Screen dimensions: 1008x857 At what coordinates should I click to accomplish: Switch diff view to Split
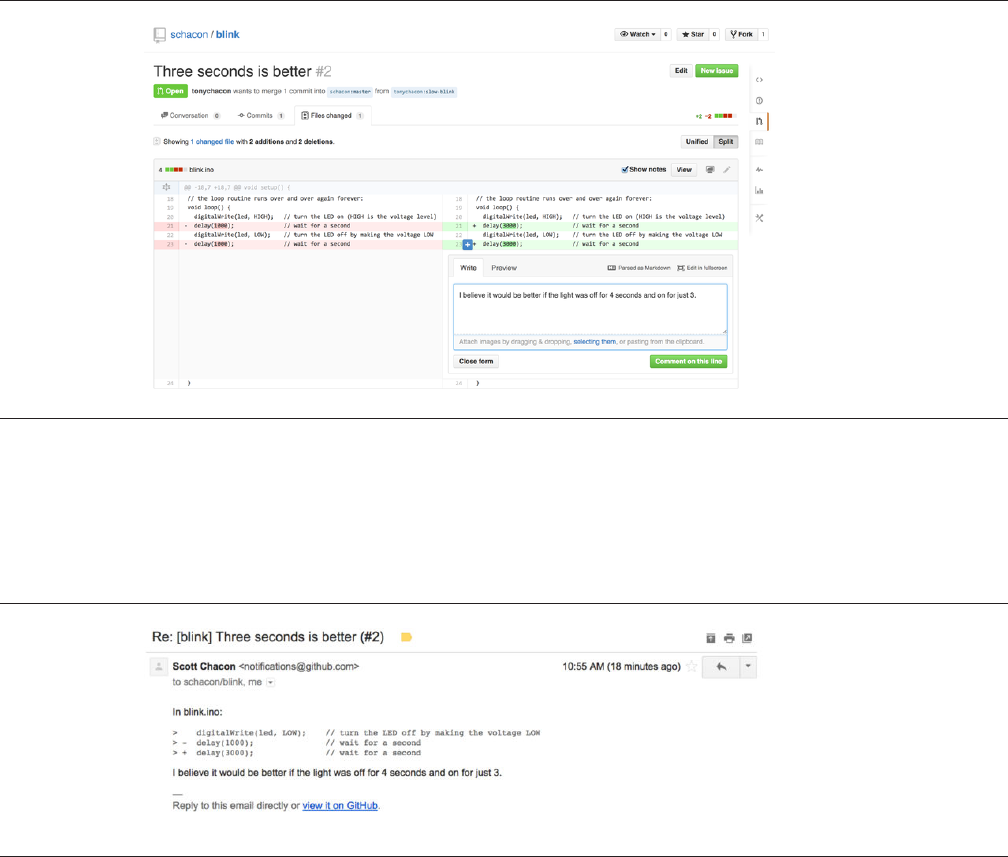coord(726,141)
